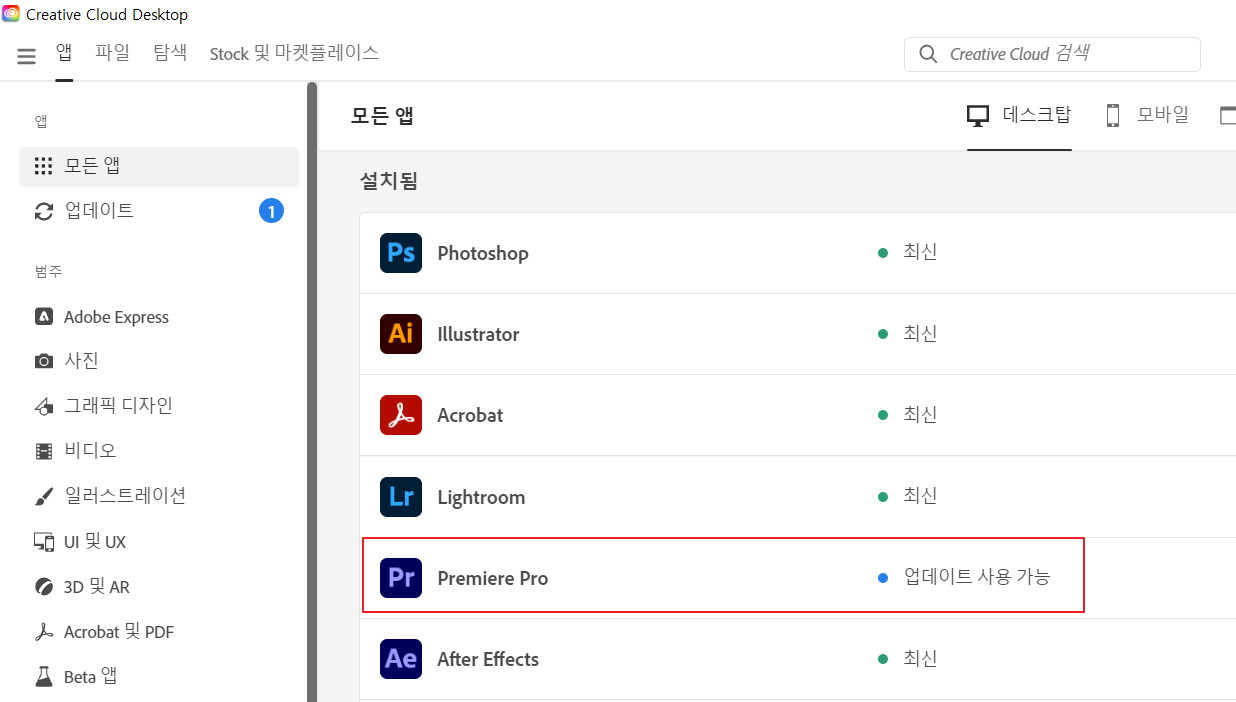Click the Acrobat app icon
This screenshot has height=702, width=1236.
click(x=401, y=415)
